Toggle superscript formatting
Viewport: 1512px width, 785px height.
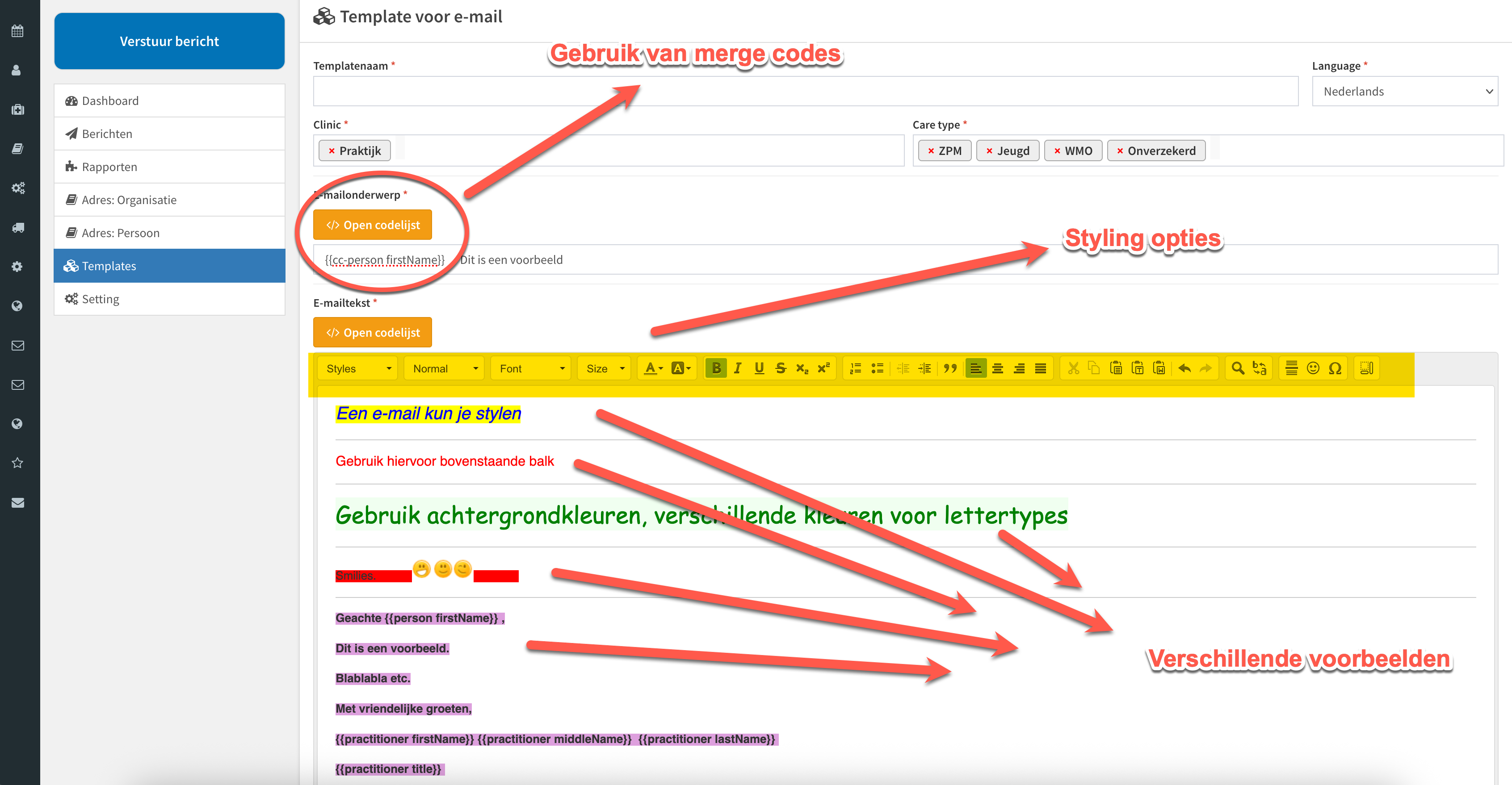pos(823,368)
